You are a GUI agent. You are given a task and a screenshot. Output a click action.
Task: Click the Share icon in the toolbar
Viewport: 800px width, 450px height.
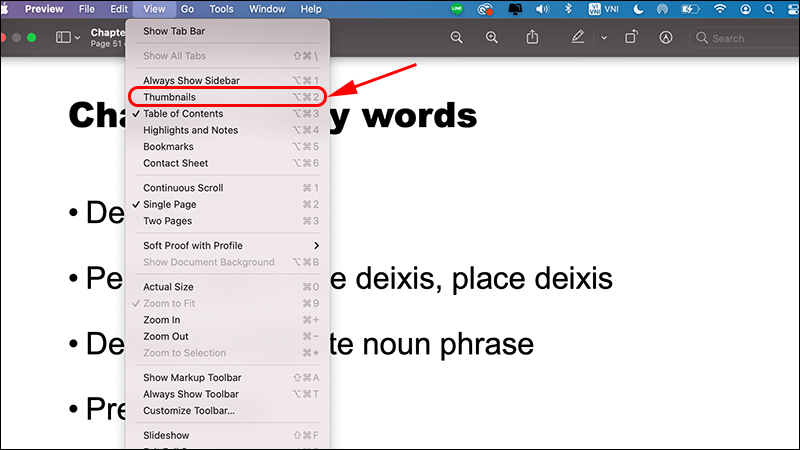tap(533, 38)
